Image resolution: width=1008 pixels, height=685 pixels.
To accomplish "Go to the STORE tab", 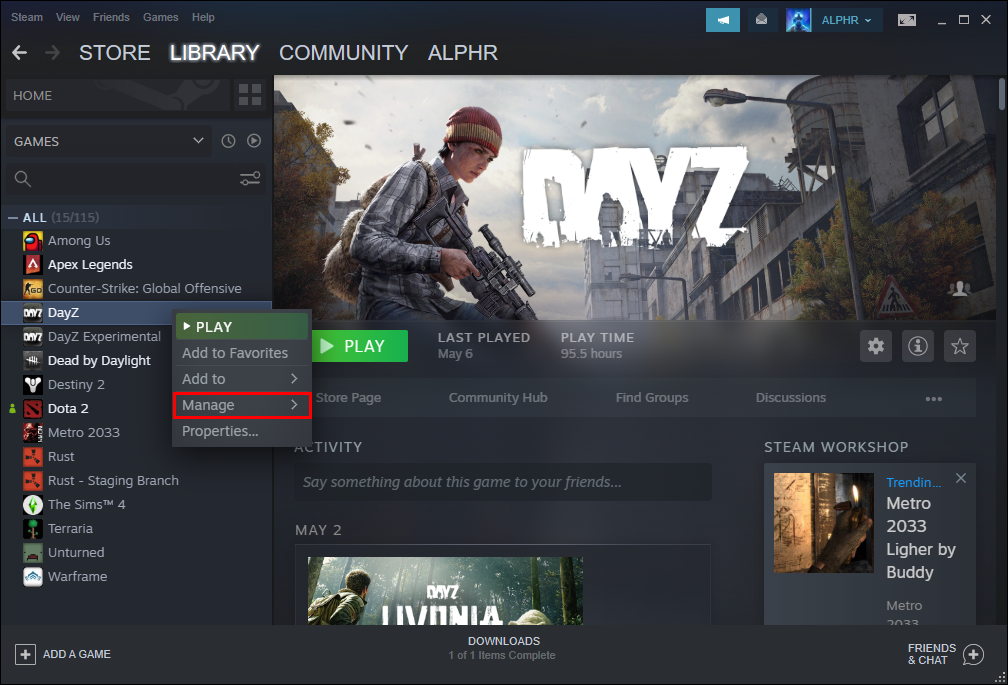I will pyautogui.click(x=114, y=53).
